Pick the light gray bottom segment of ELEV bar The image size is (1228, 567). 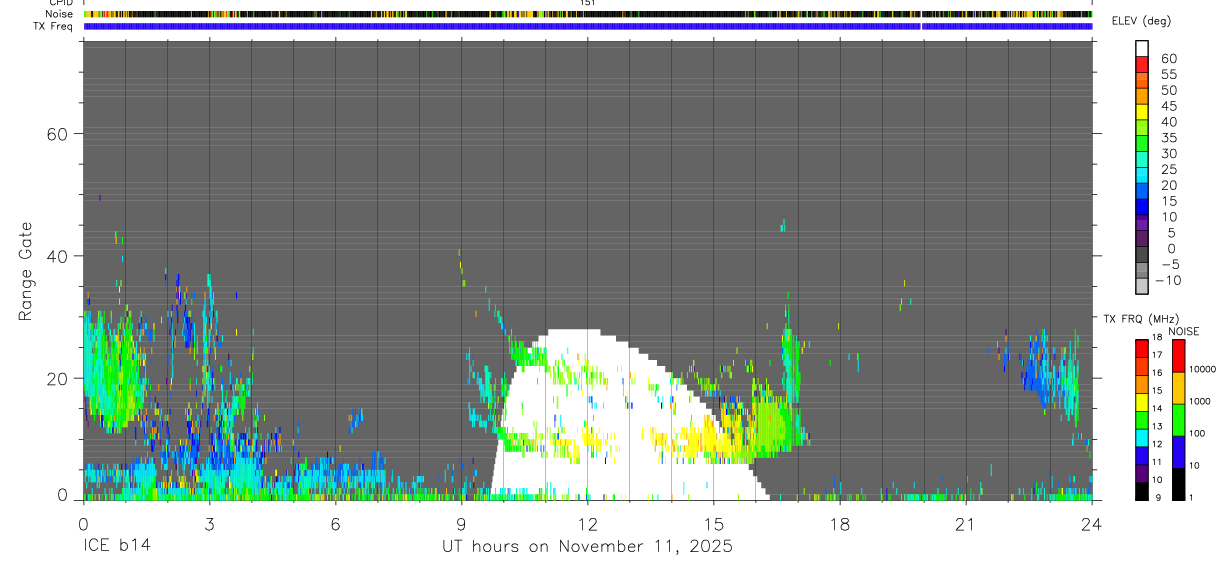tap(1142, 285)
